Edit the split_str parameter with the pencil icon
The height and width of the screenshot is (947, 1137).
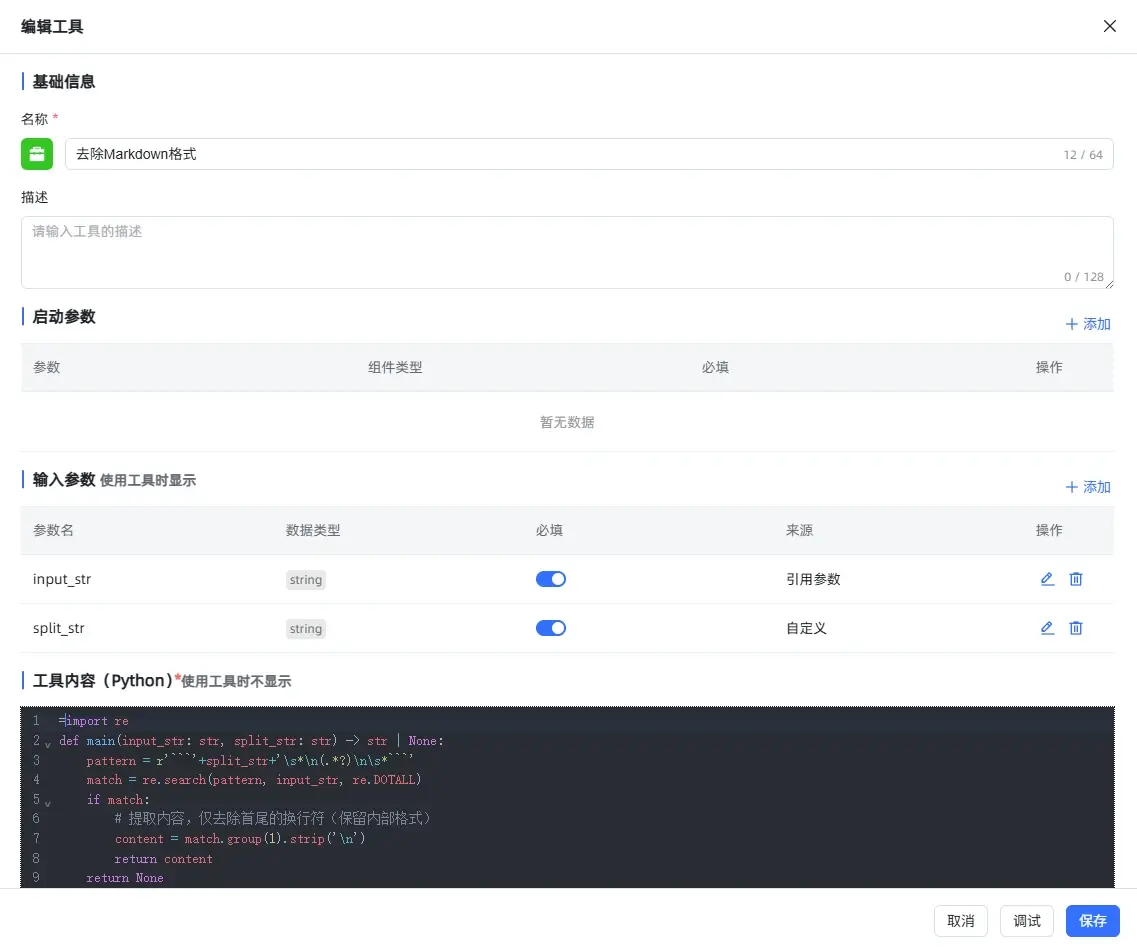pos(1047,628)
